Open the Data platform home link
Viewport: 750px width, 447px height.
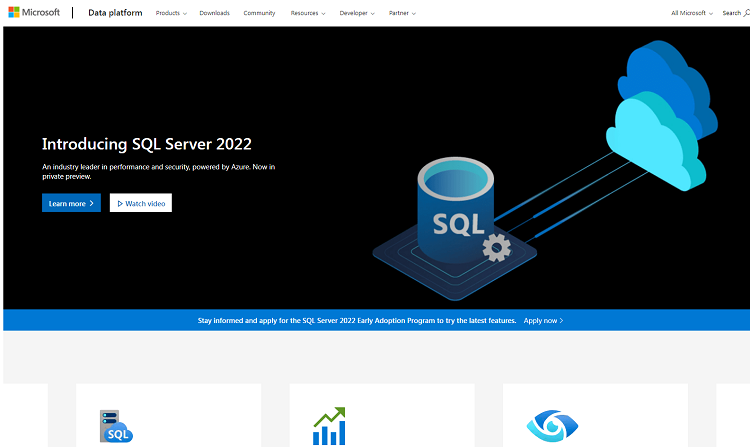pyautogui.click(x=115, y=13)
